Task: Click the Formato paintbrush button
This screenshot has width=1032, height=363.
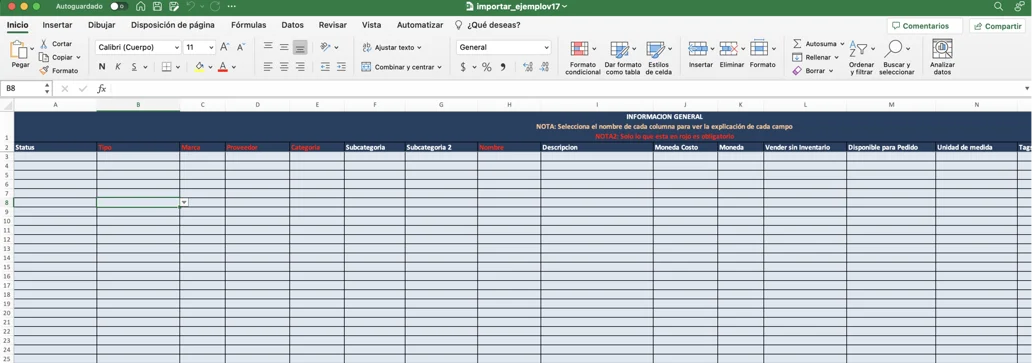Action: (58, 70)
